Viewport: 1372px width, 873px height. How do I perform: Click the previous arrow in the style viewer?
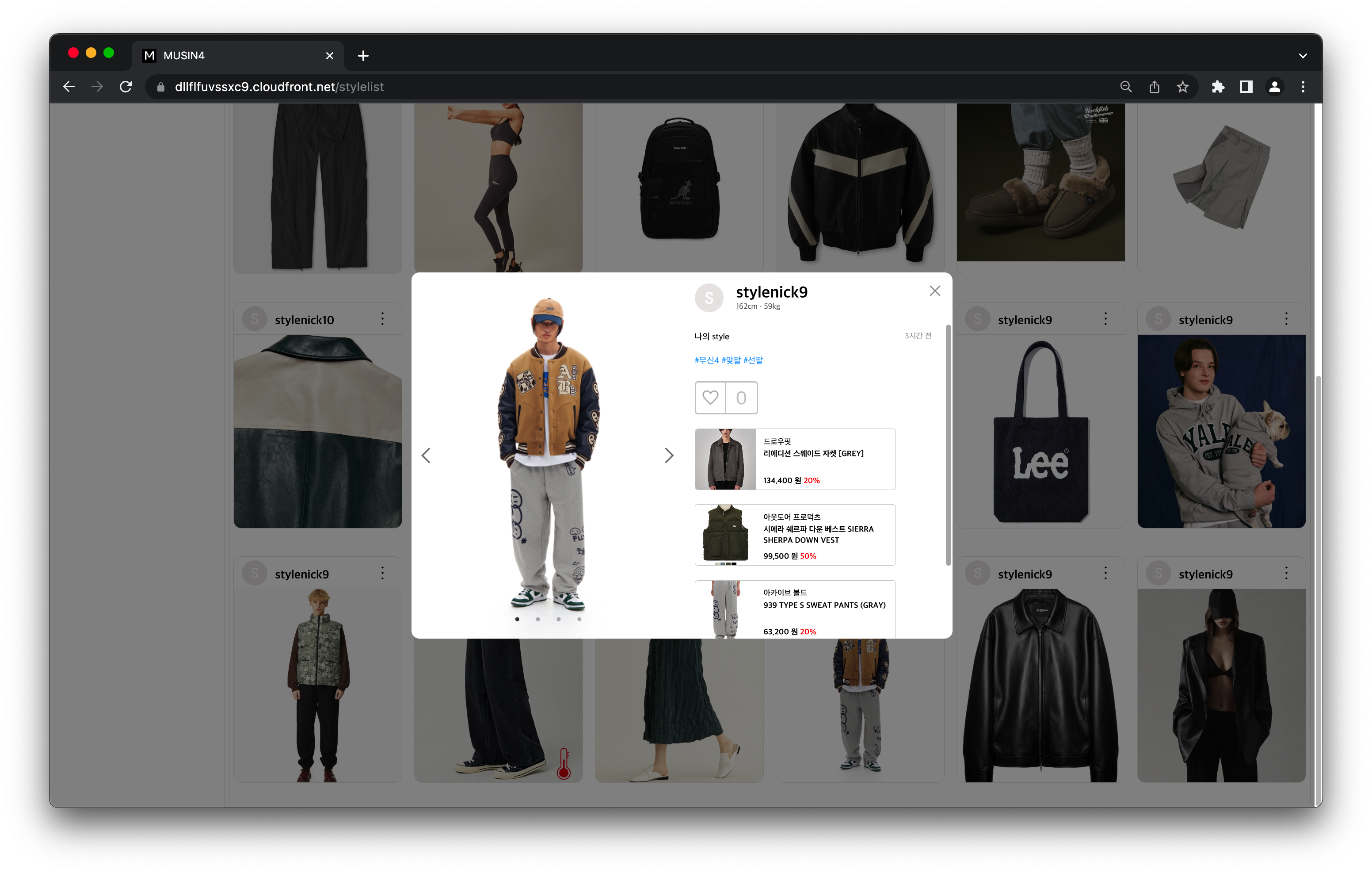click(426, 456)
